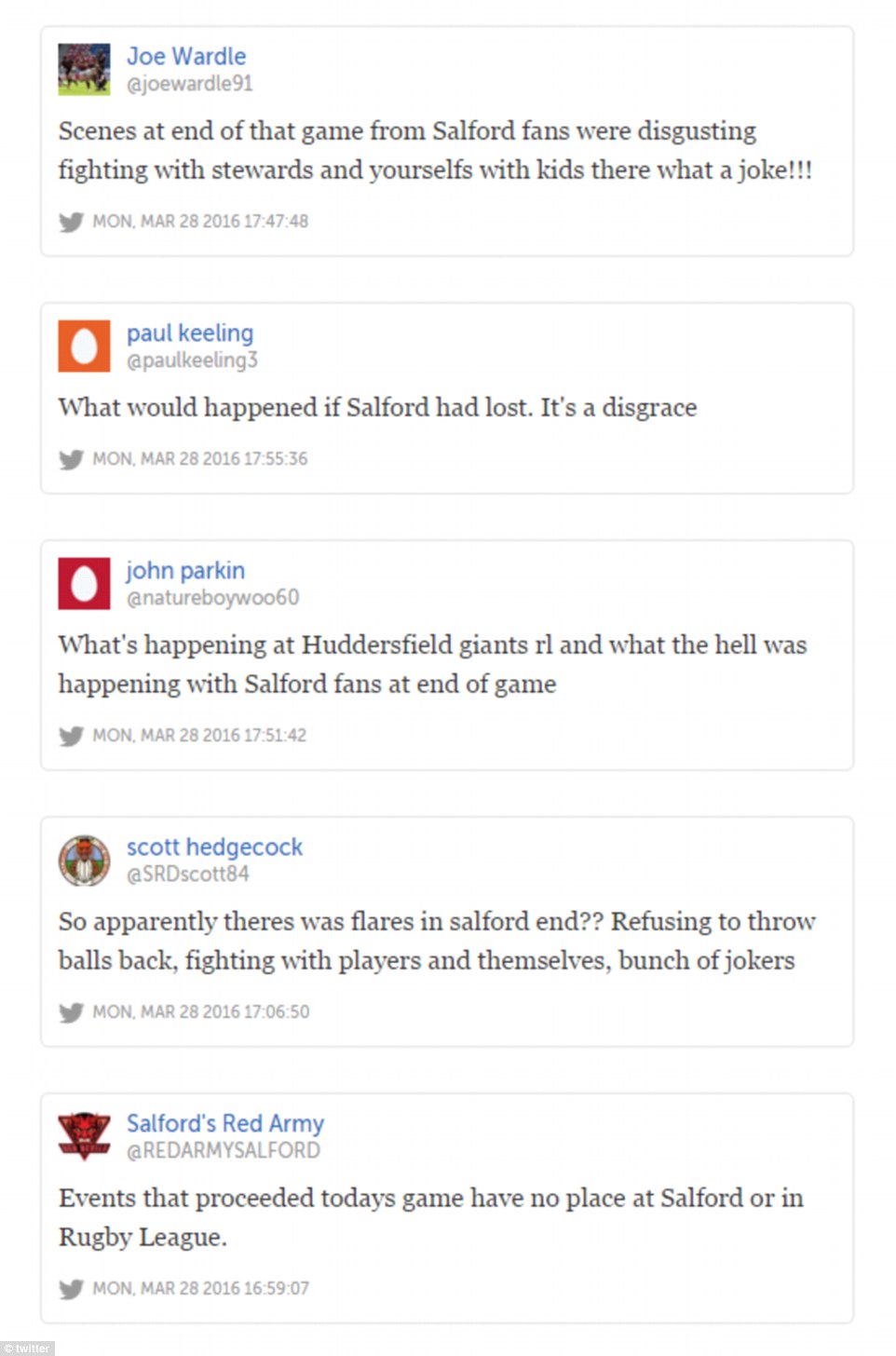
Task: Open the Salford's Red Army name link
Action: (x=225, y=1124)
